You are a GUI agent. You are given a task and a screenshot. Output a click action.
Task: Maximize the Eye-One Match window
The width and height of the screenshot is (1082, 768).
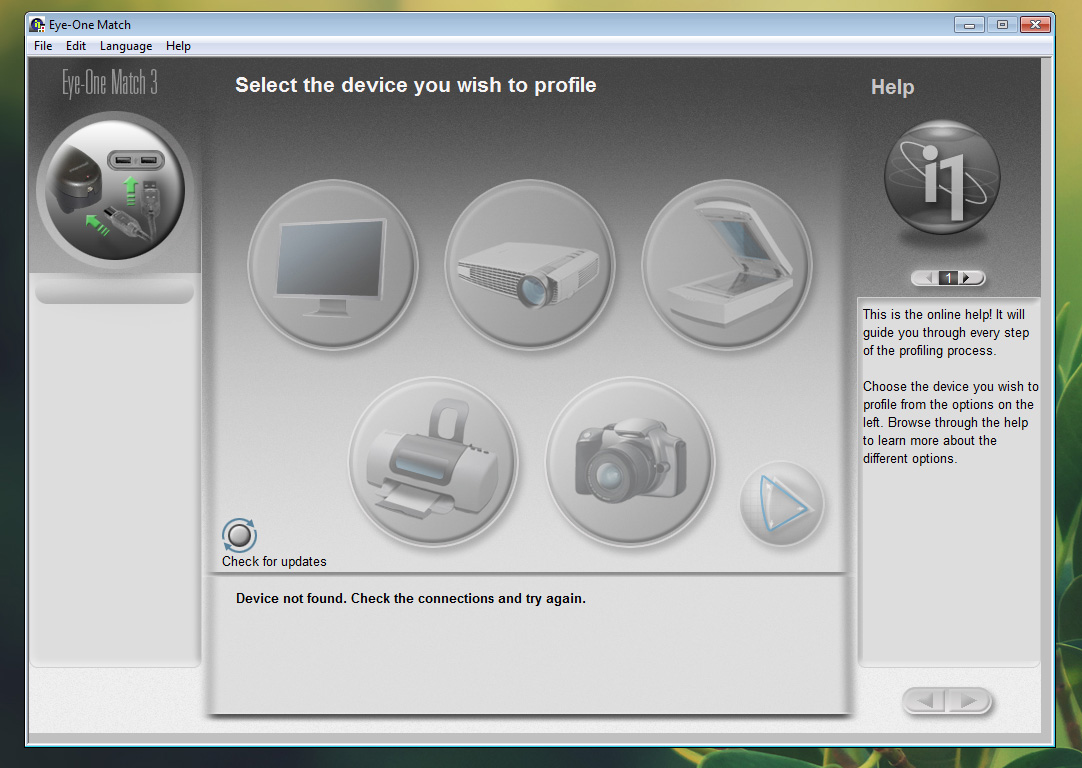click(1002, 25)
